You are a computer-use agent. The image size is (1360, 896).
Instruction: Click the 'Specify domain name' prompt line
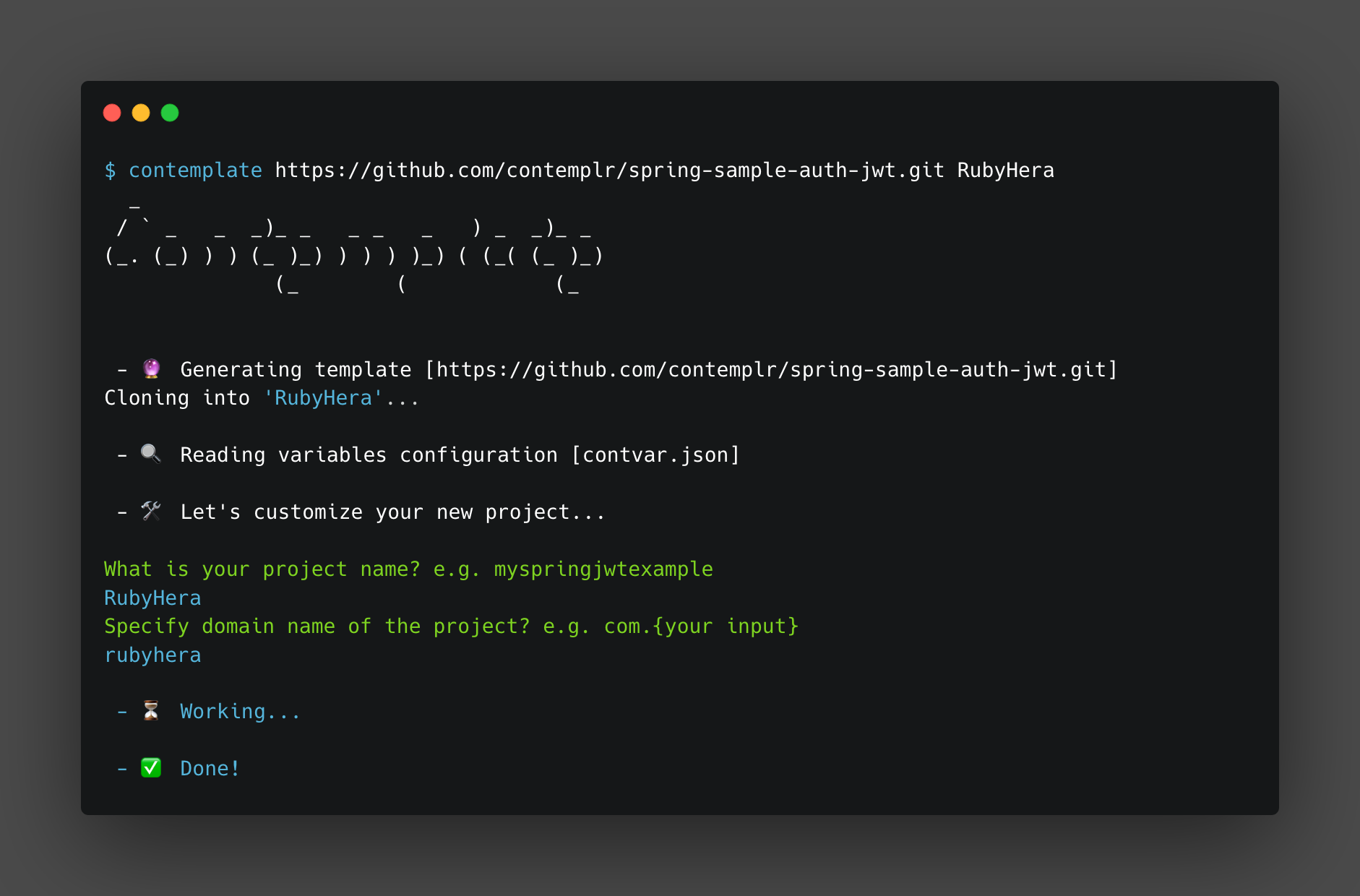[x=451, y=626]
